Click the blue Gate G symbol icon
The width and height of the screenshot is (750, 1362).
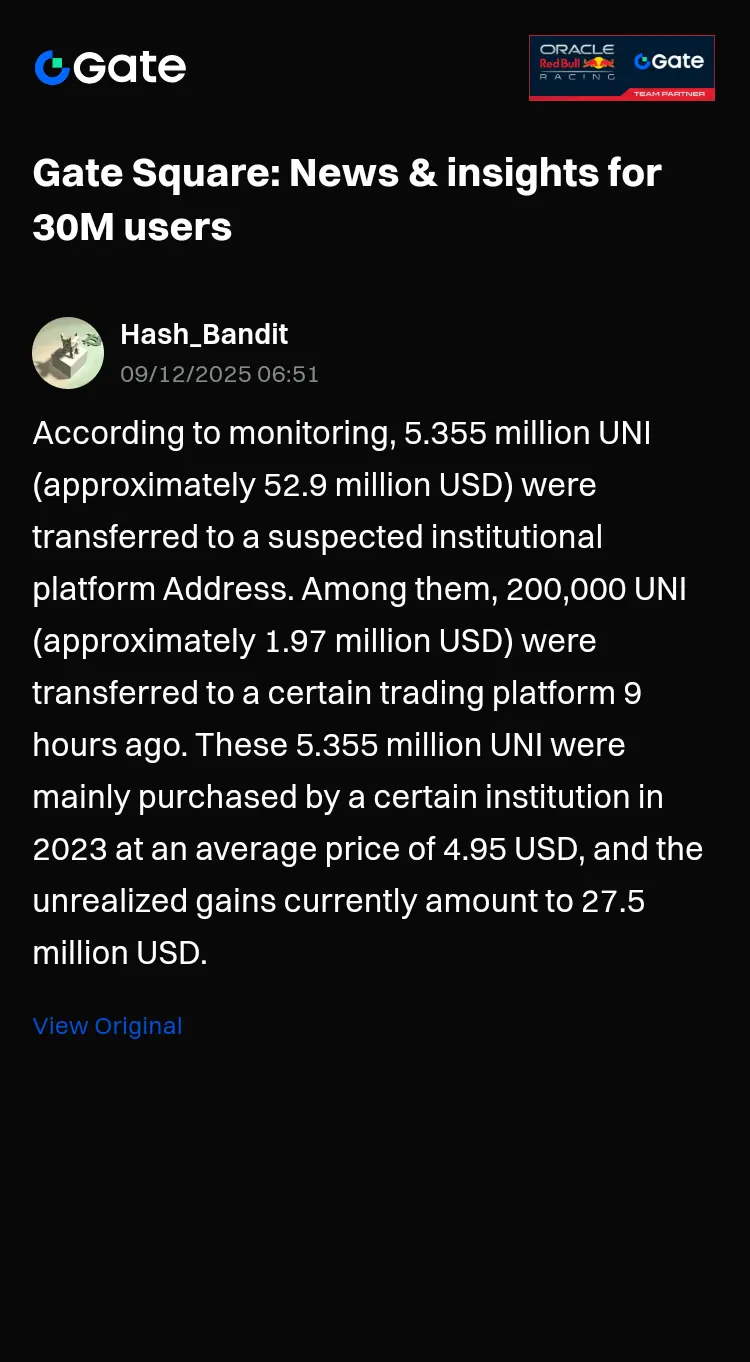tap(51, 68)
